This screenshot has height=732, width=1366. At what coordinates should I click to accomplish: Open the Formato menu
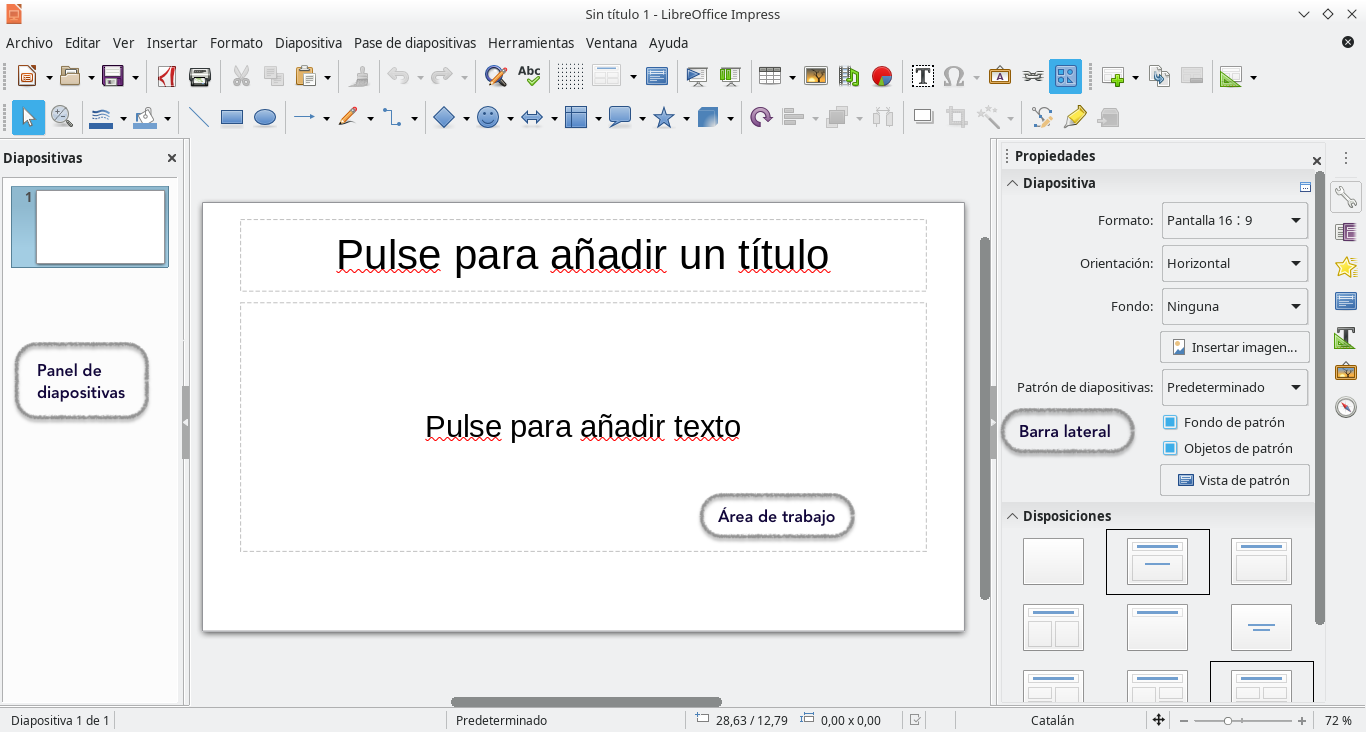236,43
